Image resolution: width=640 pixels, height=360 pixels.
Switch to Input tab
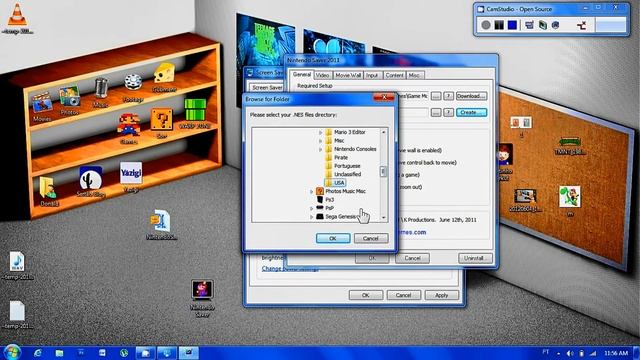pyautogui.click(x=372, y=76)
